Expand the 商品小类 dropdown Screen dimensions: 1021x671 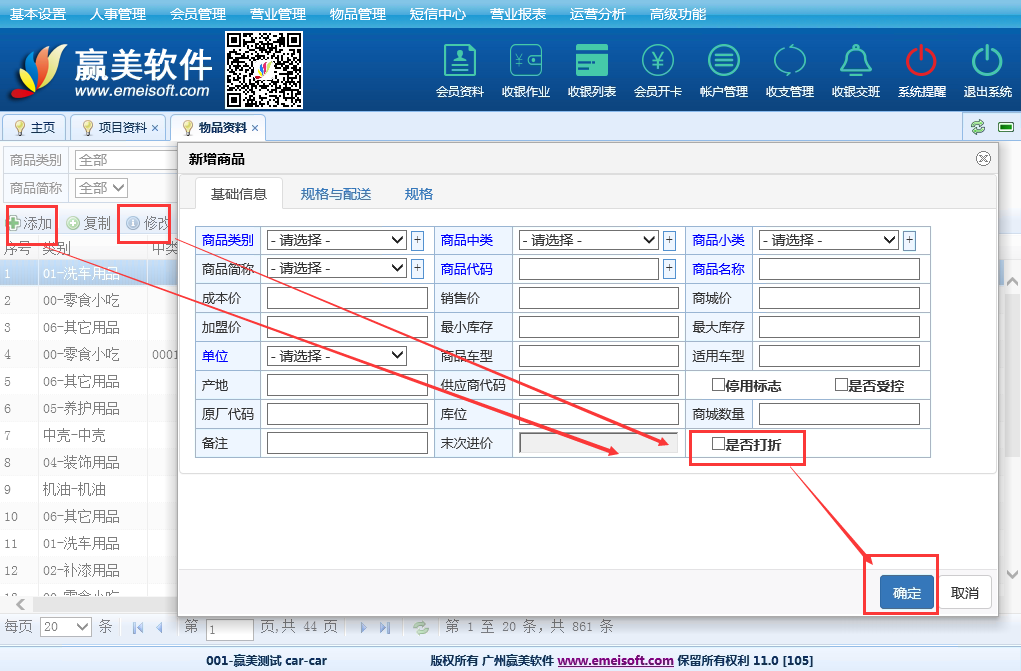click(x=828, y=240)
